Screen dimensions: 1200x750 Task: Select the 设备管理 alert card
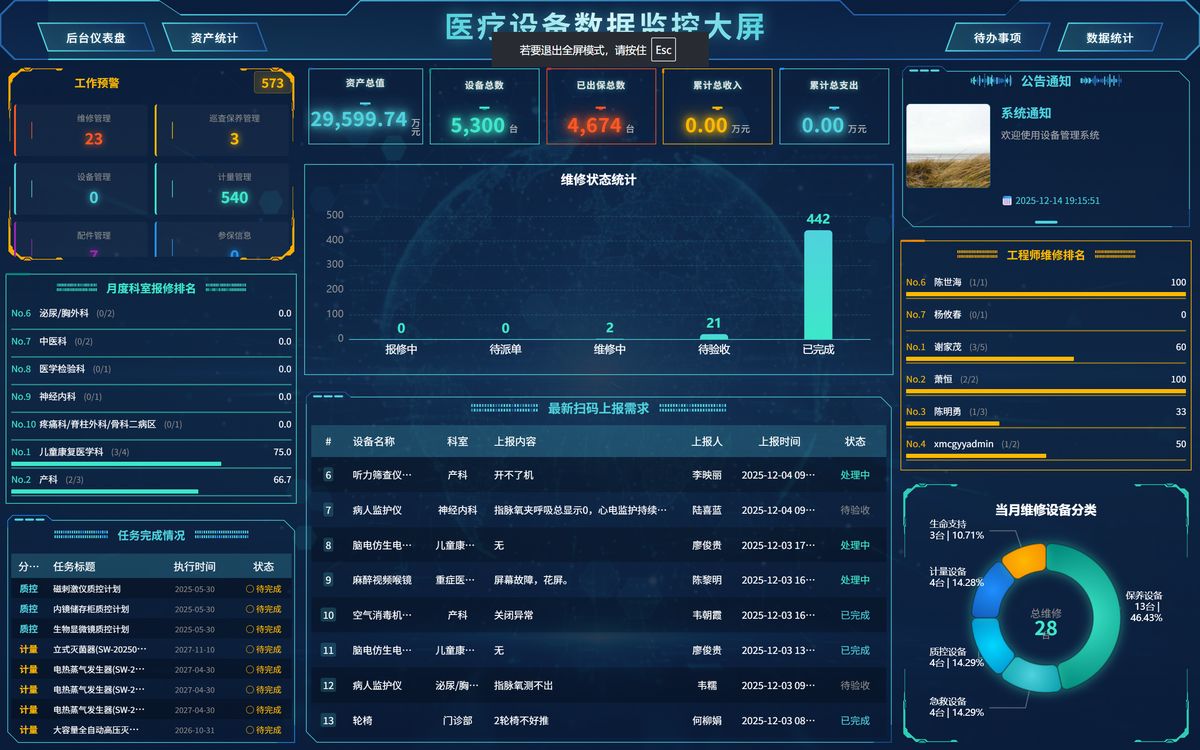coord(81,189)
